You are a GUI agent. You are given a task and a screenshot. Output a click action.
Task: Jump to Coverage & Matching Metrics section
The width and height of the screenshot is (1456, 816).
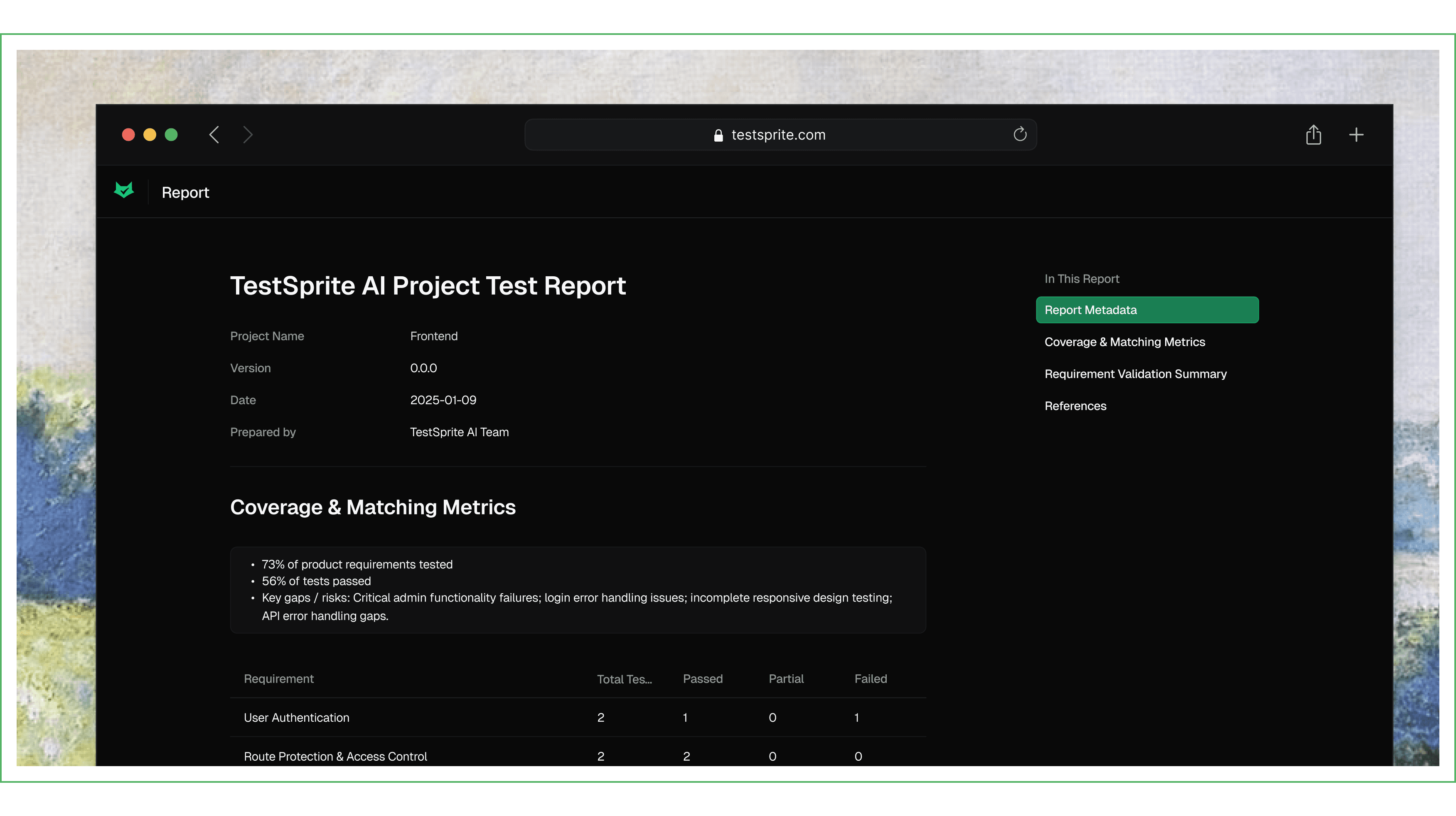point(1124,342)
